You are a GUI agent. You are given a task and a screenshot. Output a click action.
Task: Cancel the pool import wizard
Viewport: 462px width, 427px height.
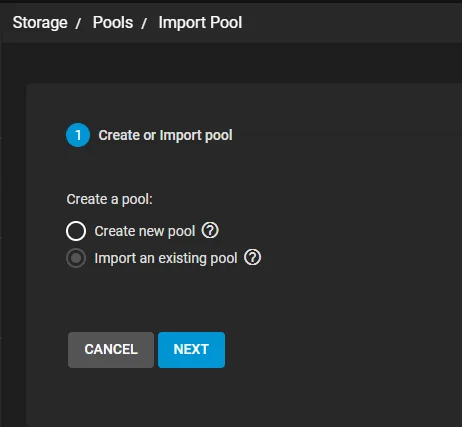click(111, 350)
